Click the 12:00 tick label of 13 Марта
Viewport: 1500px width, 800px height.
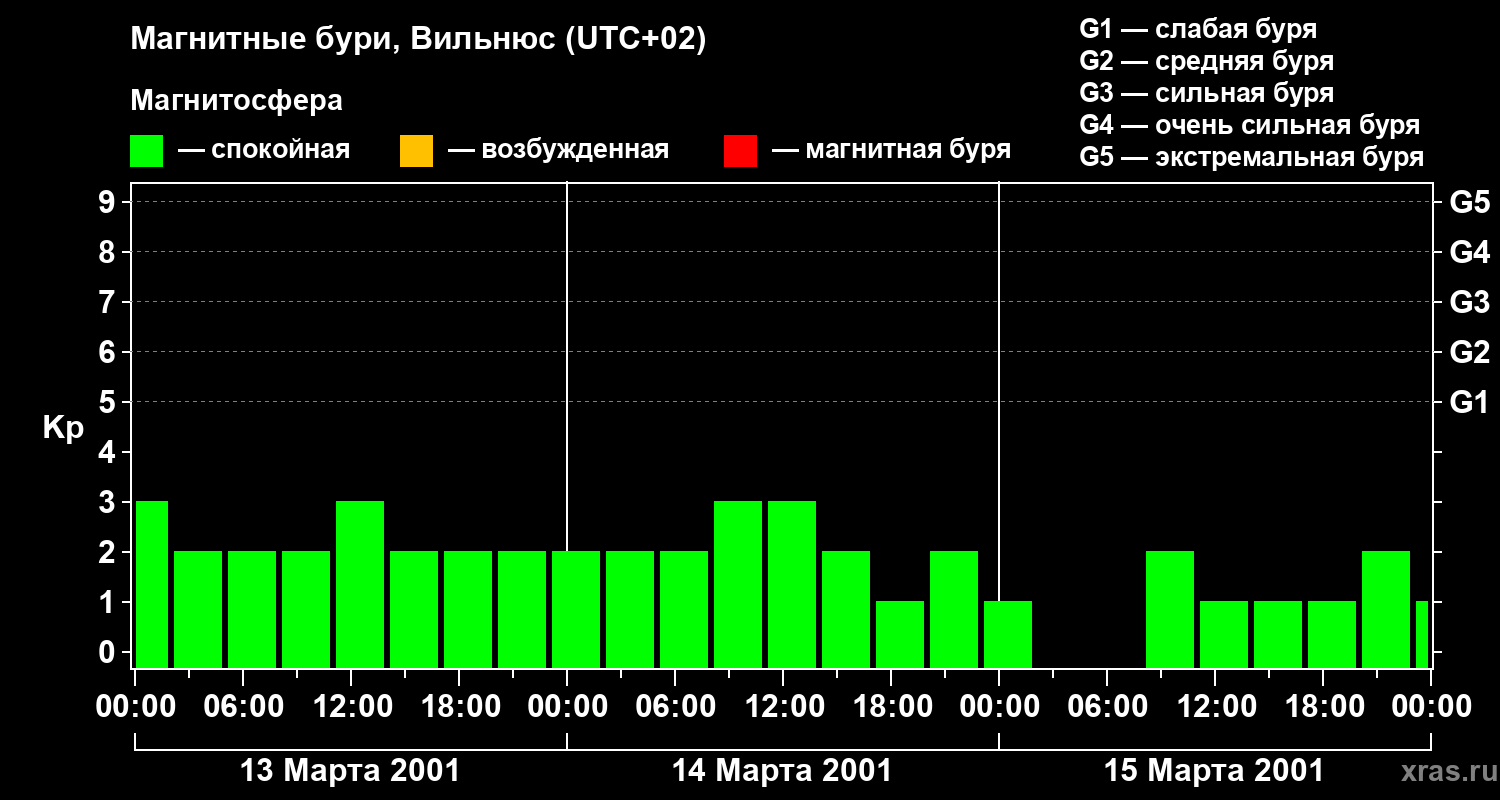[351, 707]
